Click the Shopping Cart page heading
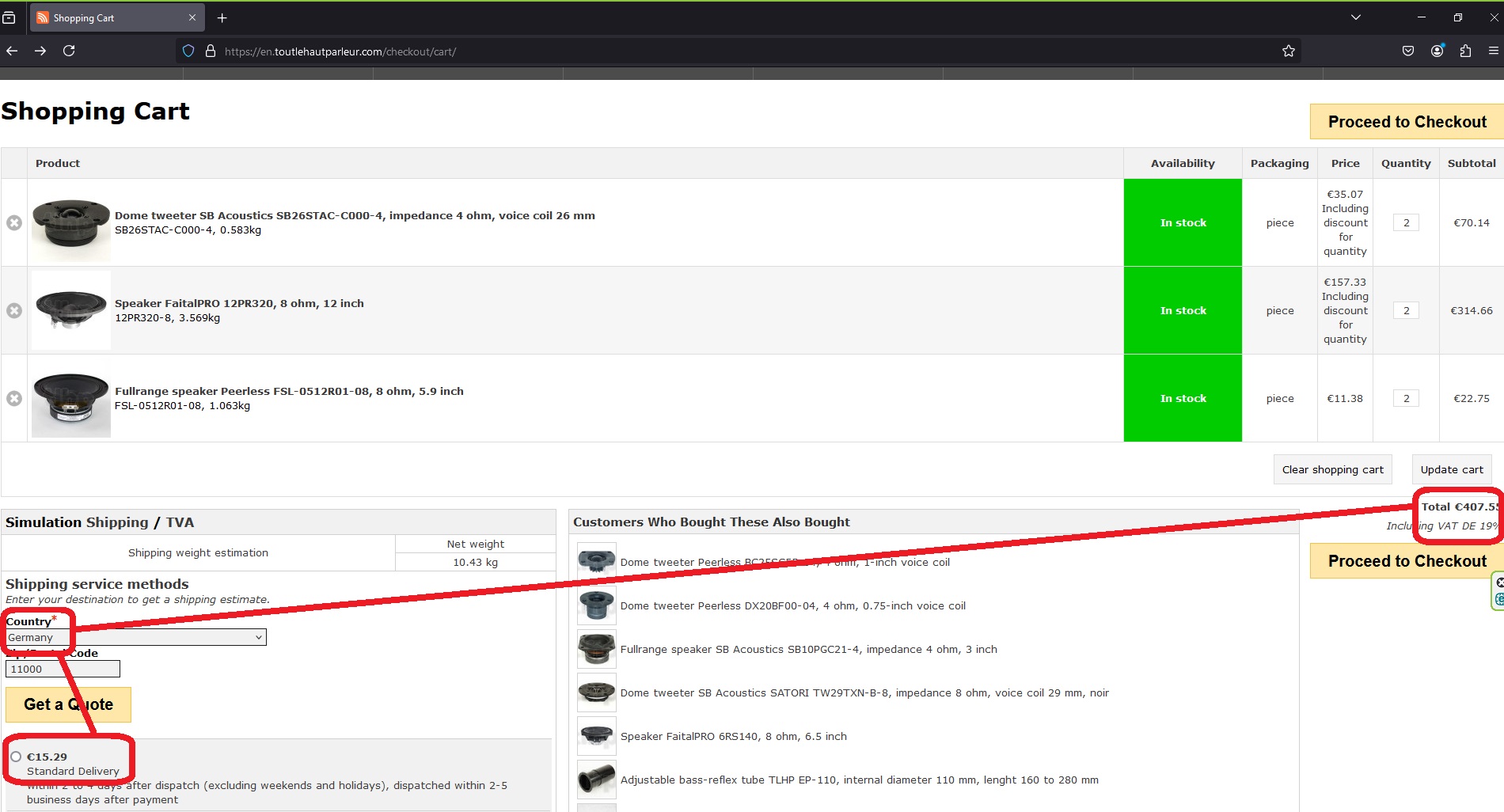This screenshot has height=812, width=1504. tap(95, 111)
